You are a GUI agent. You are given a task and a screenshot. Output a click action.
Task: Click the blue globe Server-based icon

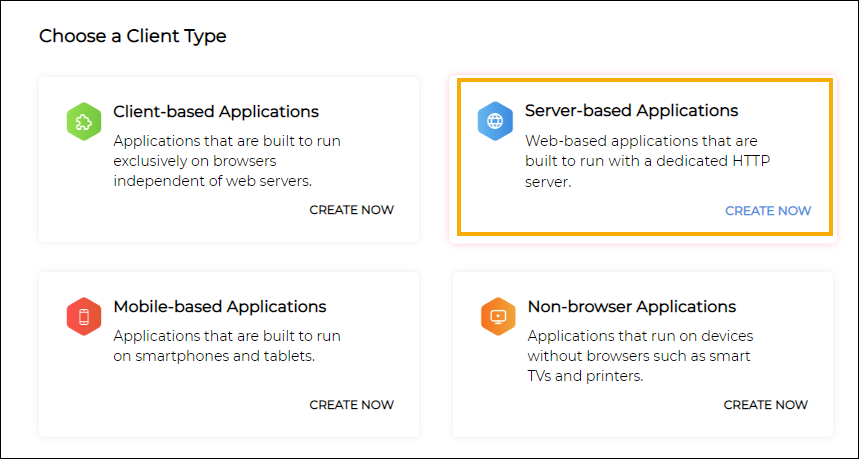[x=495, y=121]
